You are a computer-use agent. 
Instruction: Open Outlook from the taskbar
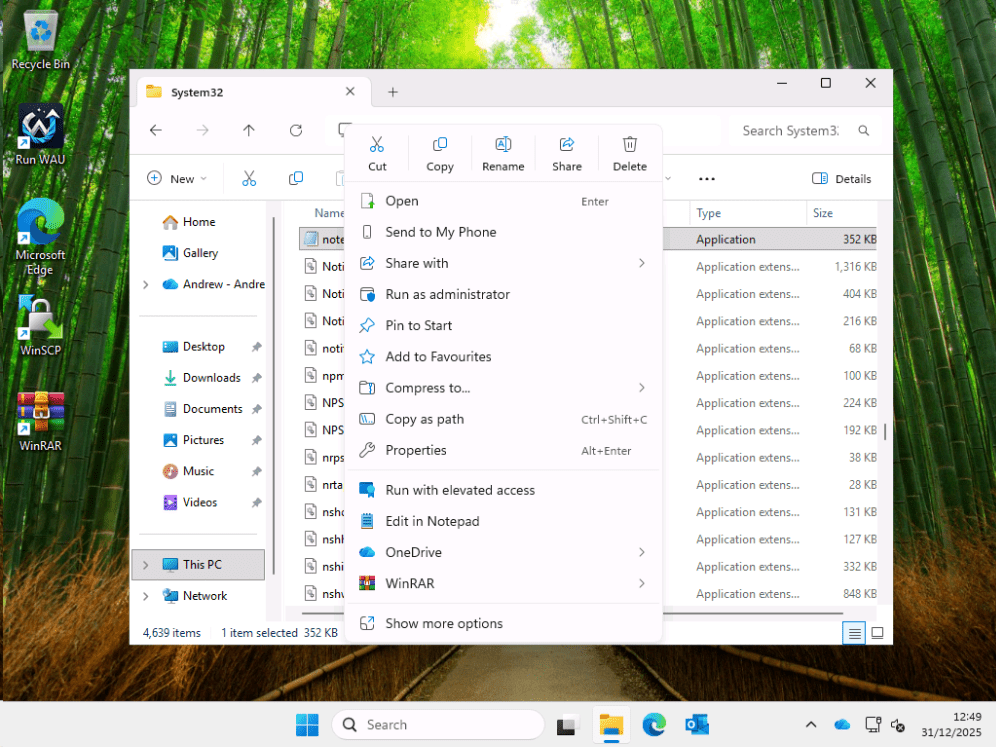click(x=696, y=724)
